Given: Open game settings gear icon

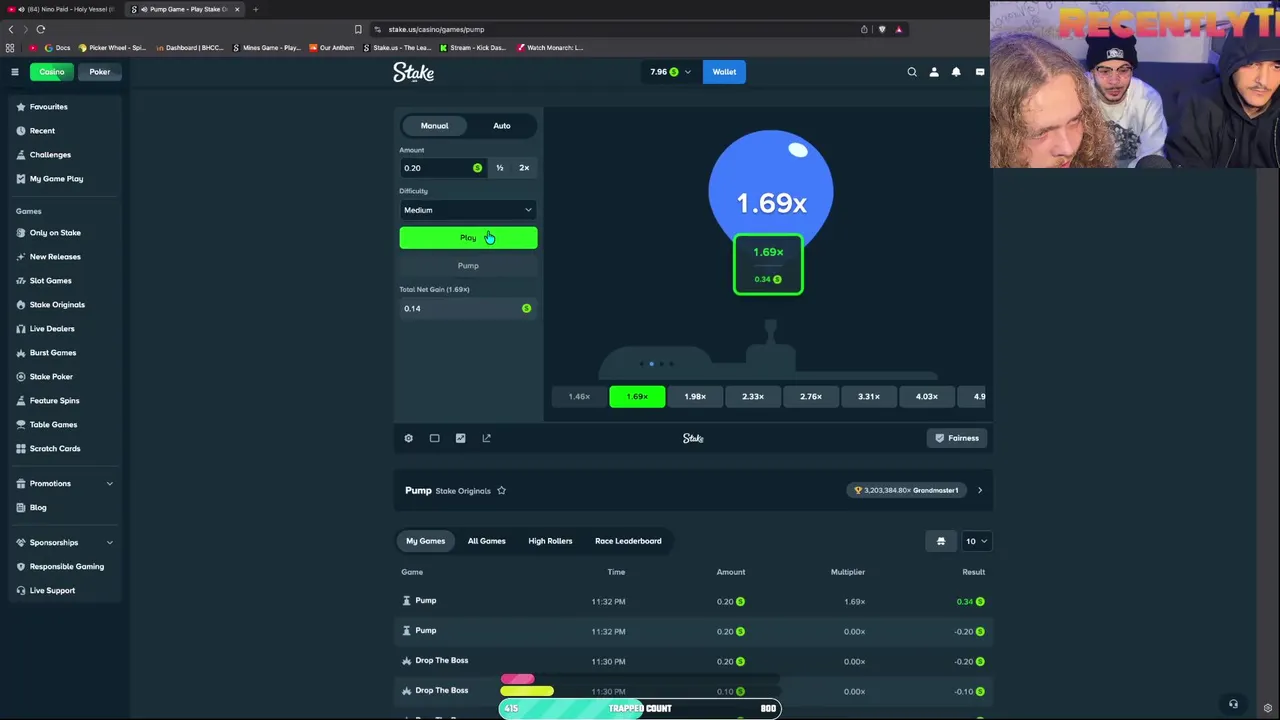Looking at the screenshot, I should [x=408, y=438].
